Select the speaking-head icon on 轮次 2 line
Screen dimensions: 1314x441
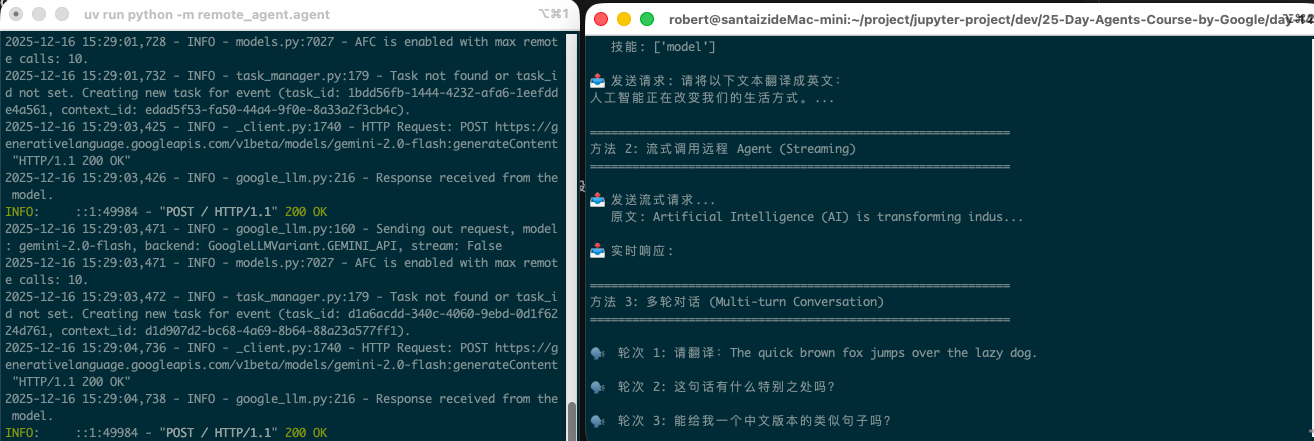tap(598, 387)
